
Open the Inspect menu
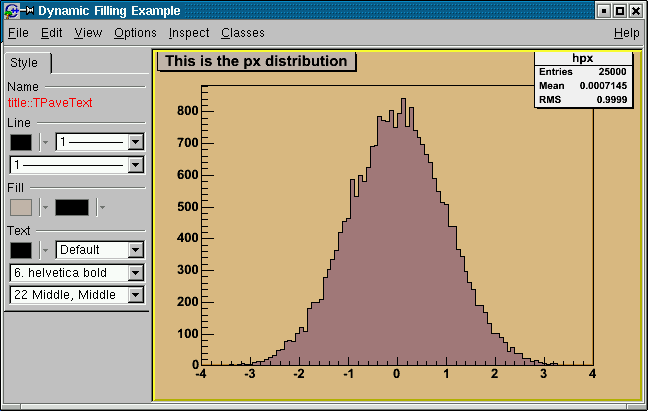tap(189, 33)
